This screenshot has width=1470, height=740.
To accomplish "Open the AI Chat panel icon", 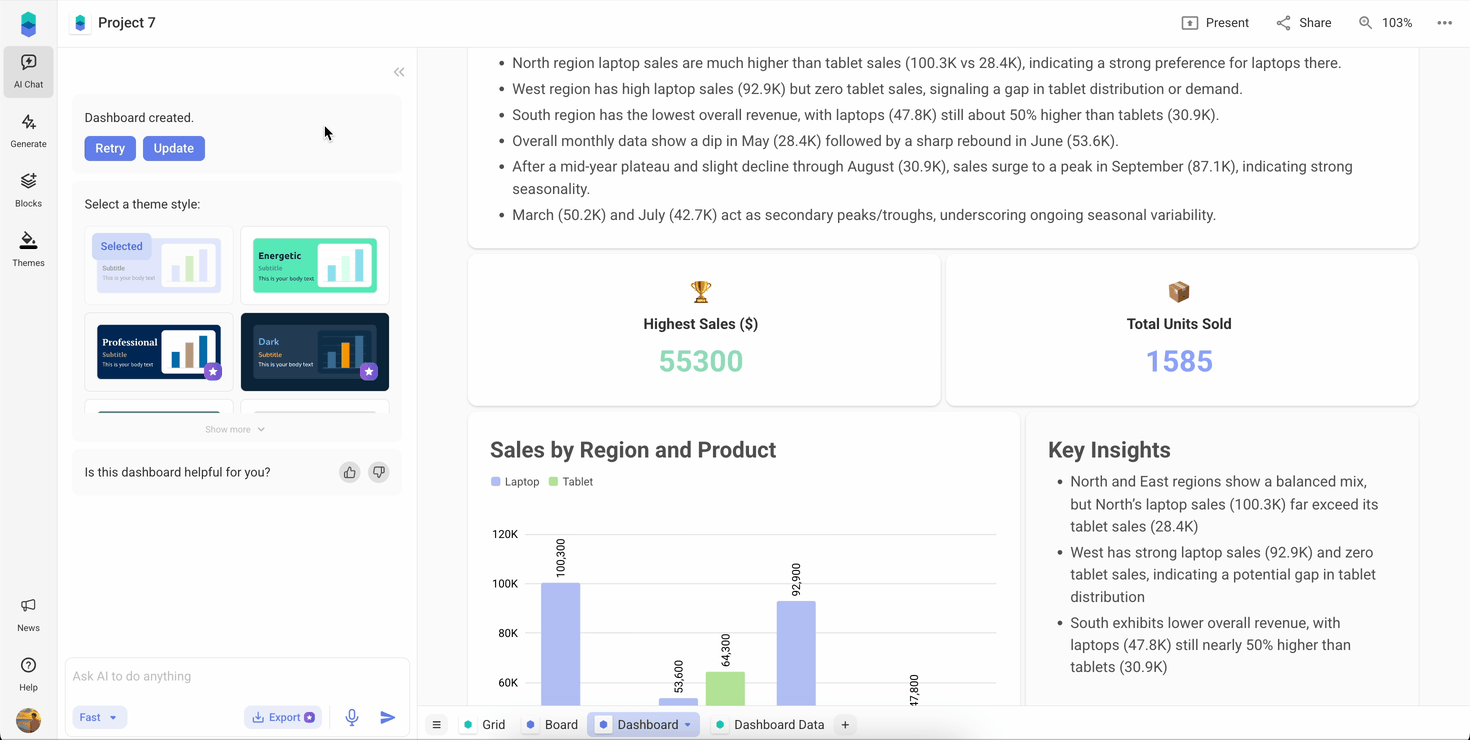I will click(x=28, y=71).
